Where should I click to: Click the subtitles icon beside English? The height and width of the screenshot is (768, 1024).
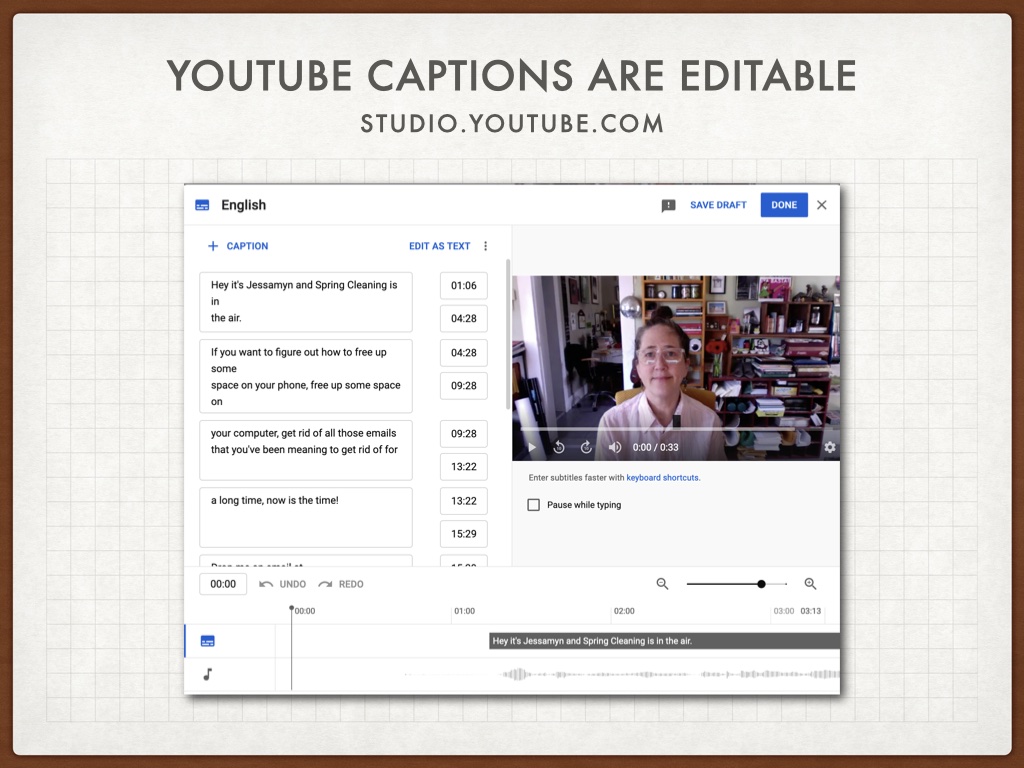point(202,205)
